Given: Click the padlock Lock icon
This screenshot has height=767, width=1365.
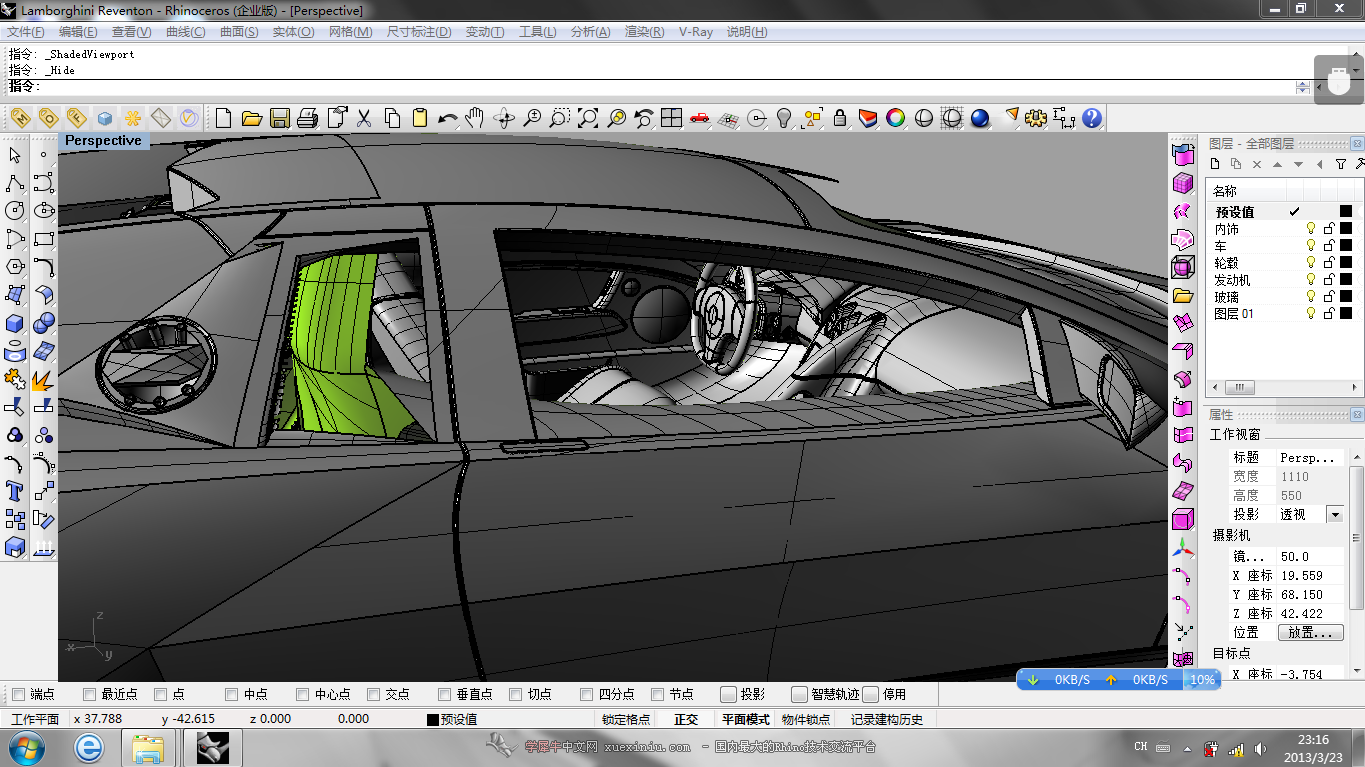Looking at the screenshot, I should (x=840, y=118).
